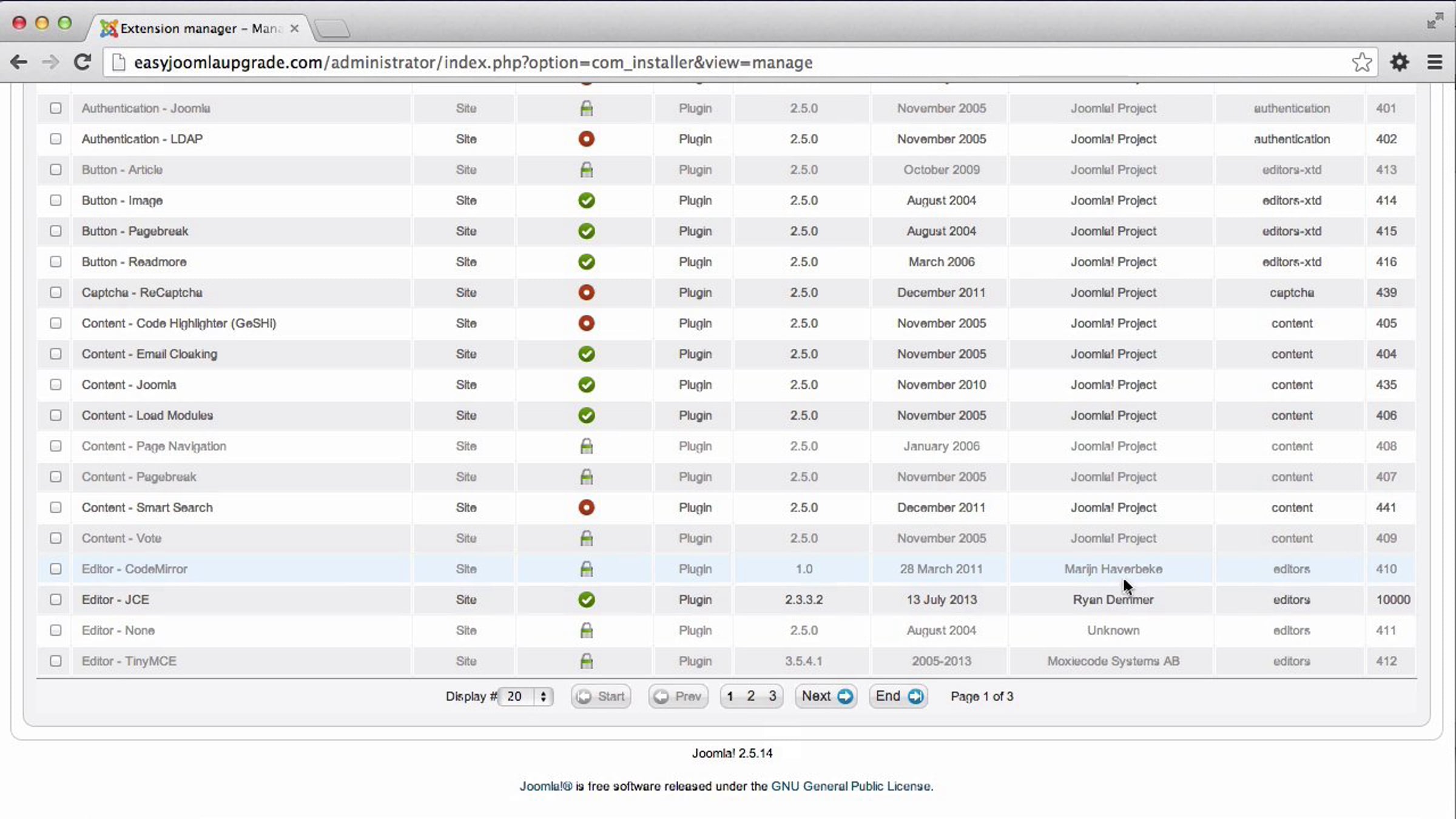Viewport: 1456px width, 819px height.
Task: Toggle Content - Smart Search red status icon
Action: (x=586, y=507)
